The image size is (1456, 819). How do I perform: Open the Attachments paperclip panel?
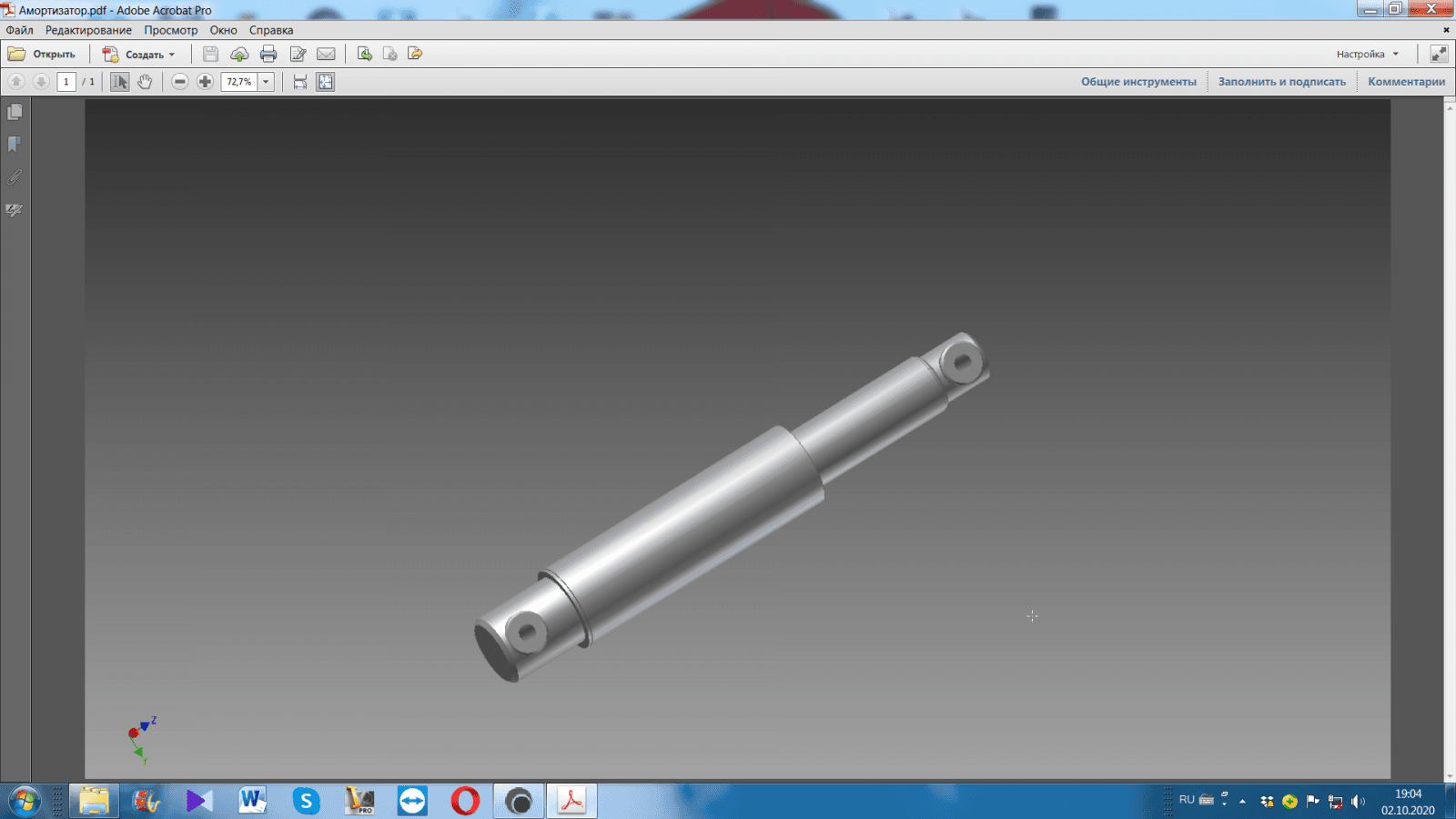point(15,177)
